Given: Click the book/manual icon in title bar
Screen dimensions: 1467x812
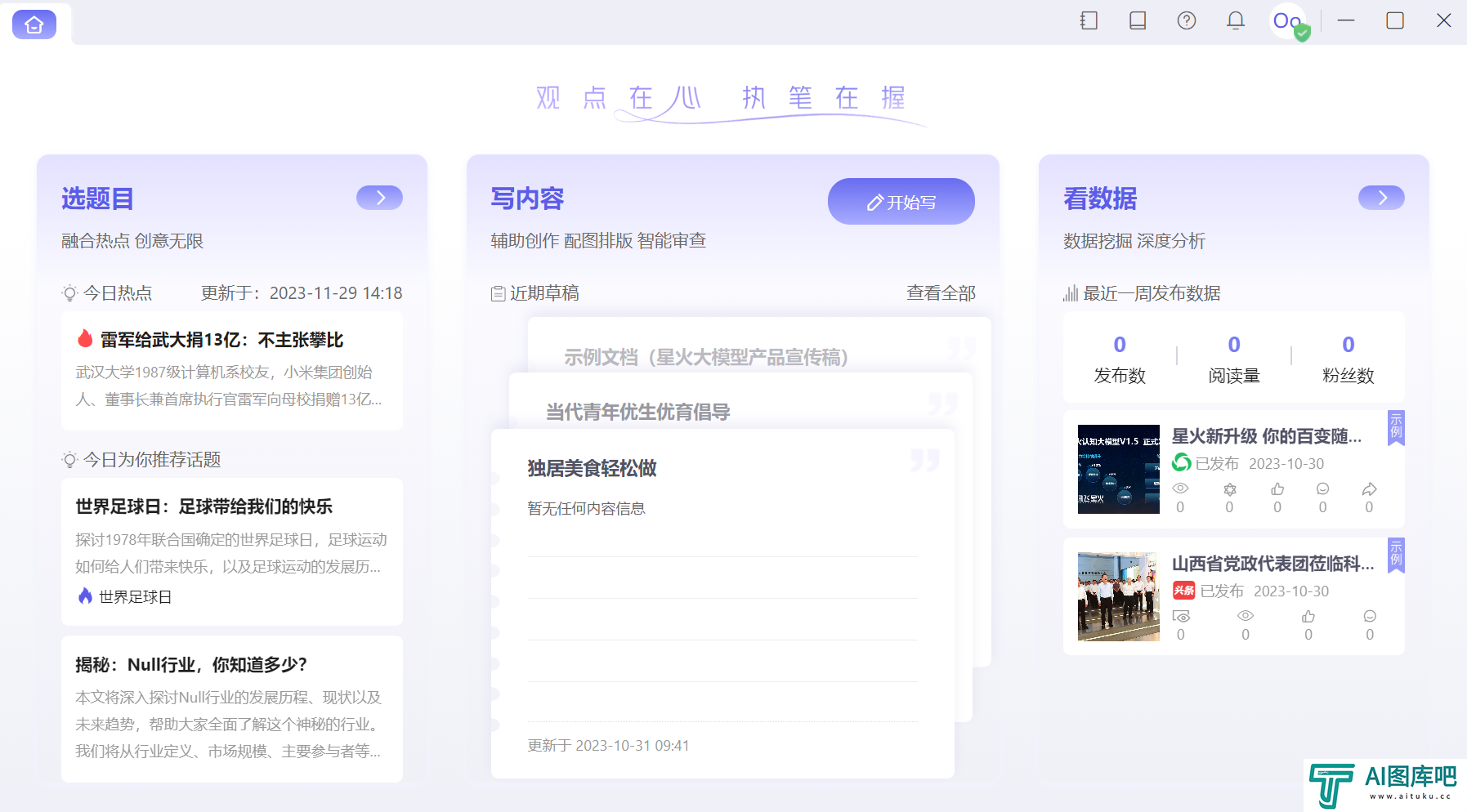Looking at the screenshot, I should tap(1137, 20).
